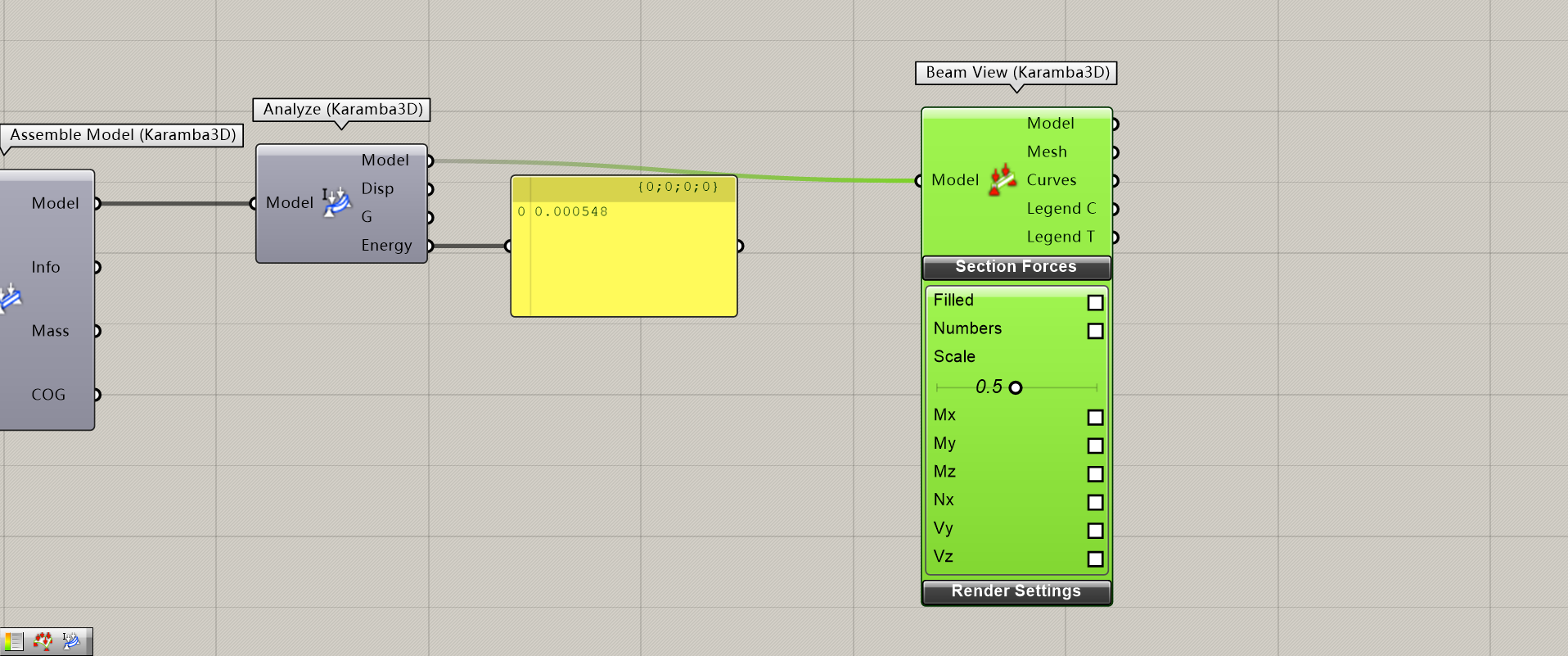Check the Nx checkbox

[x=1095, y=502]
